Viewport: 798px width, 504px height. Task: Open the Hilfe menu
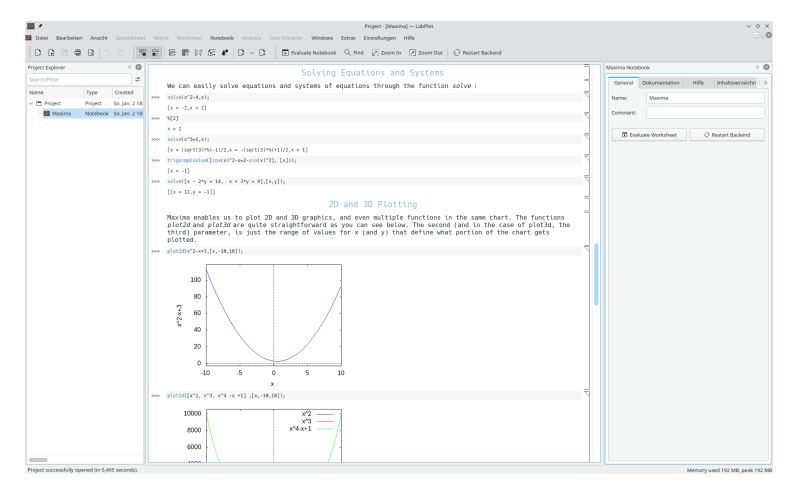409,38
